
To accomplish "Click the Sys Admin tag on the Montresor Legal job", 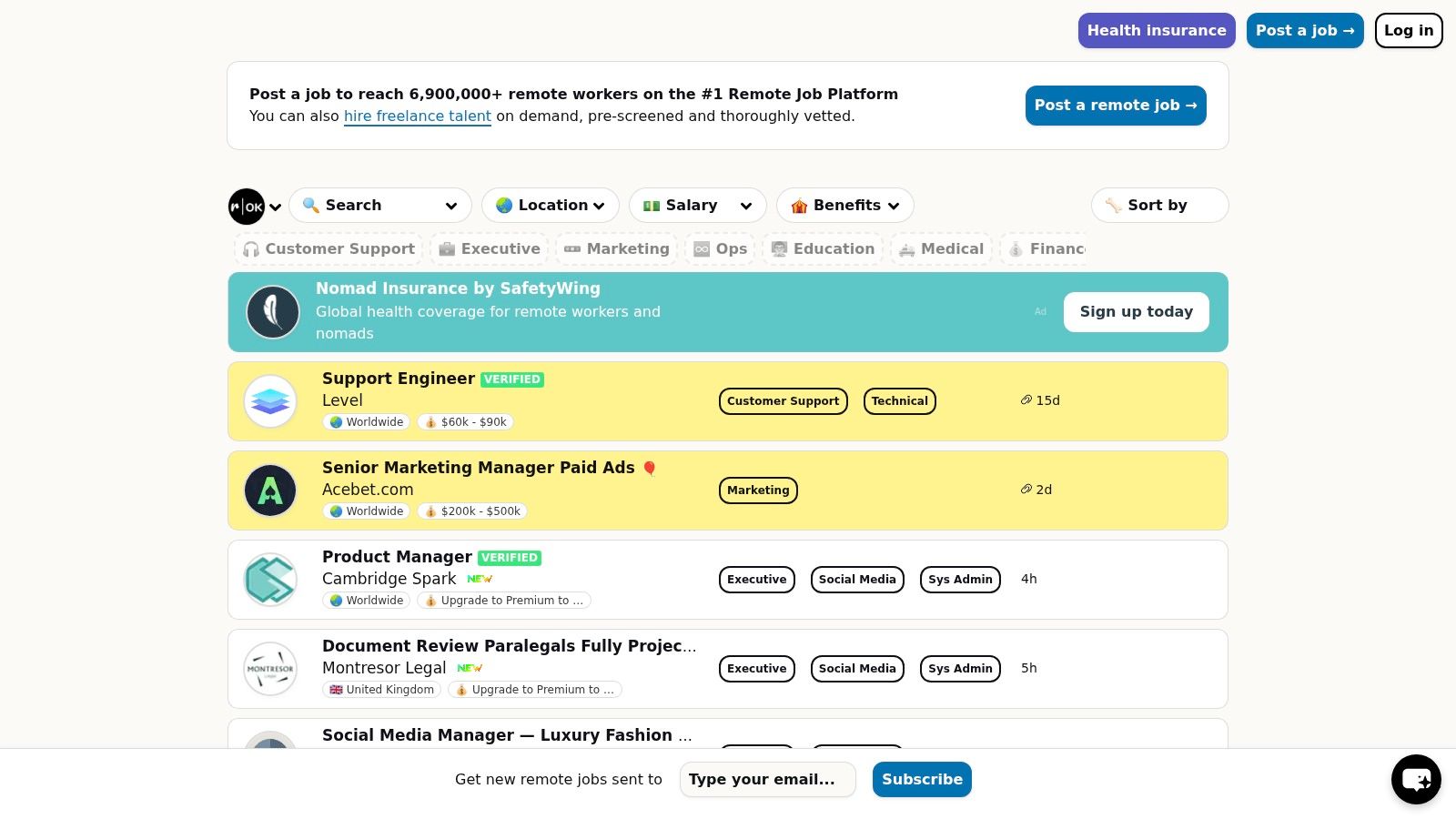I will (960, 669).
